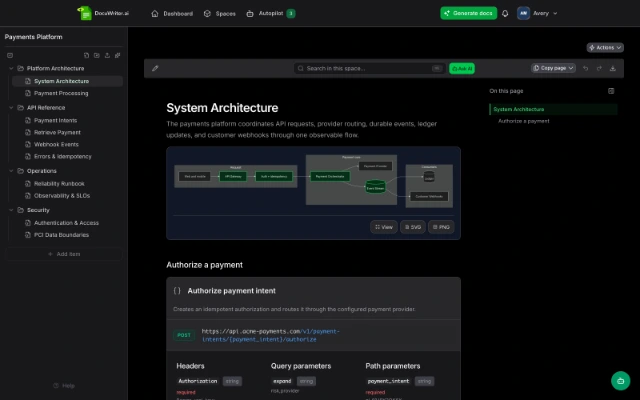Click the POST method badge
This screenshot has width=640, height=400.
tap(184, 335)
